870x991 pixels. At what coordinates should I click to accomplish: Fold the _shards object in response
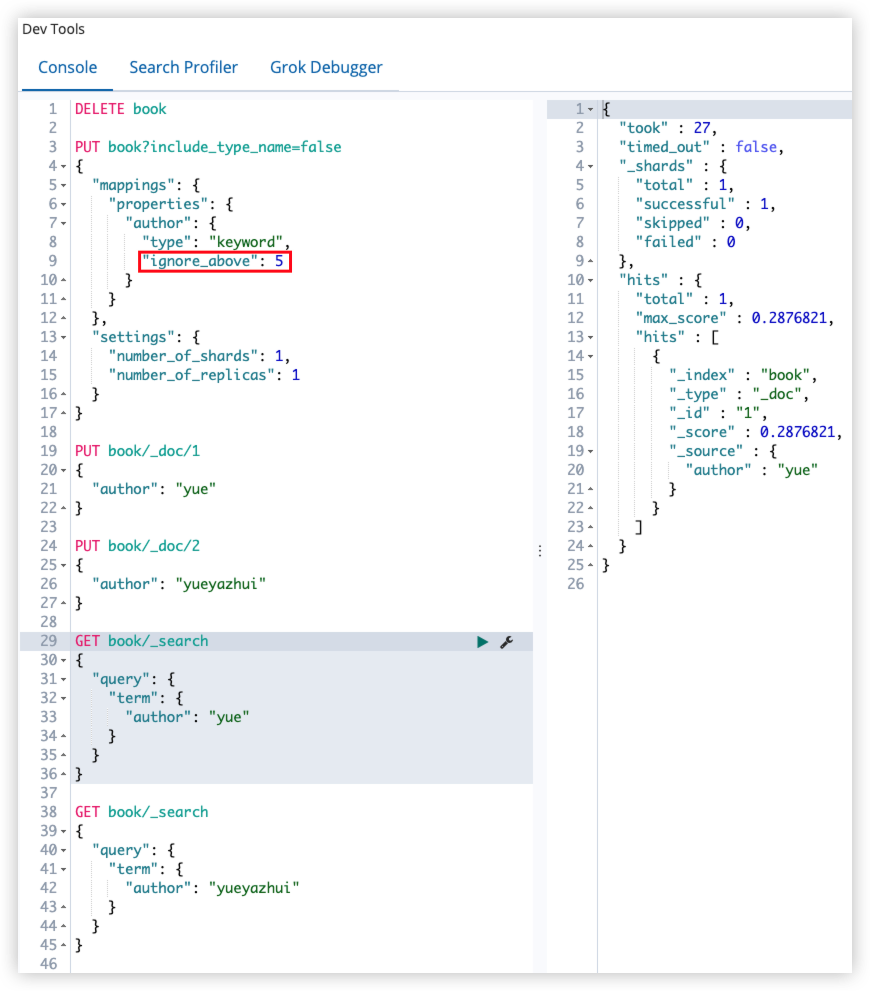pyautogui.click(x=591, y=167)
